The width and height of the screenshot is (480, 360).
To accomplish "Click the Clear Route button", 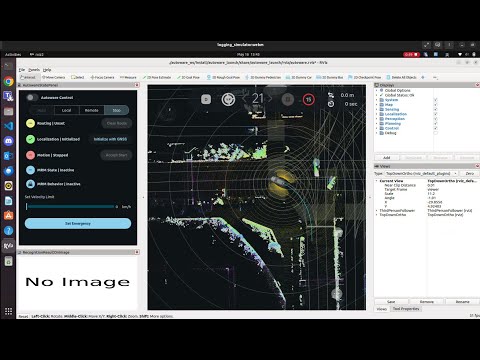I will click(117, 123).
